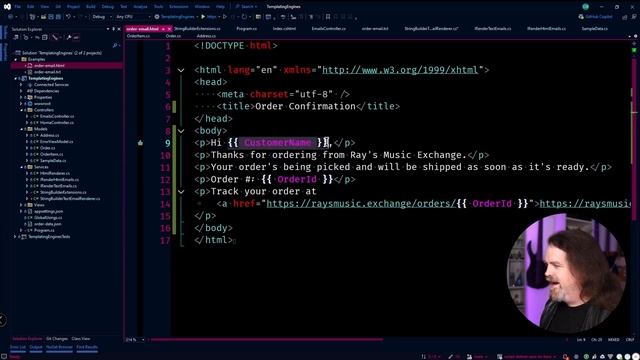Open the Git Changes tab
Image resolution: width=640 pixels, height=360 pixels.
(57, 339)
